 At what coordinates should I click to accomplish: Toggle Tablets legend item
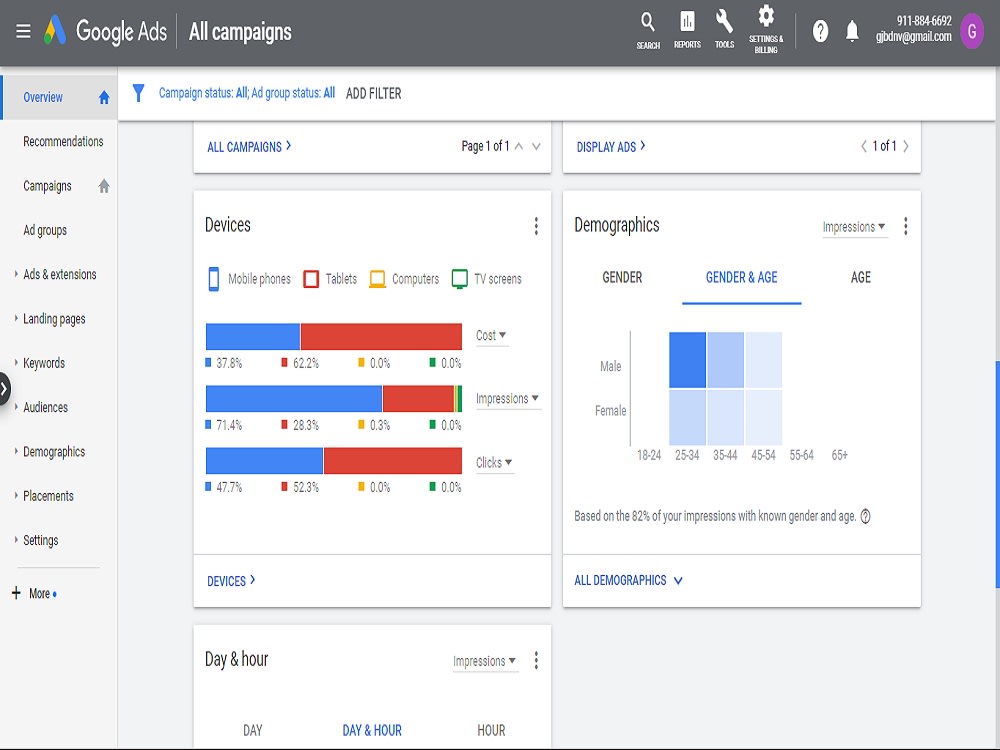pos(330,279)
